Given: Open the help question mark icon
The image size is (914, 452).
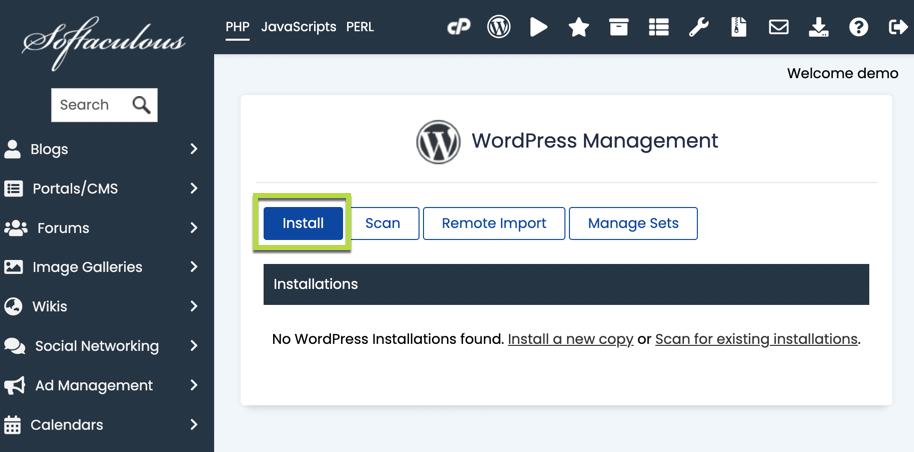Looking at the screenshot, I should click(859, 27).
